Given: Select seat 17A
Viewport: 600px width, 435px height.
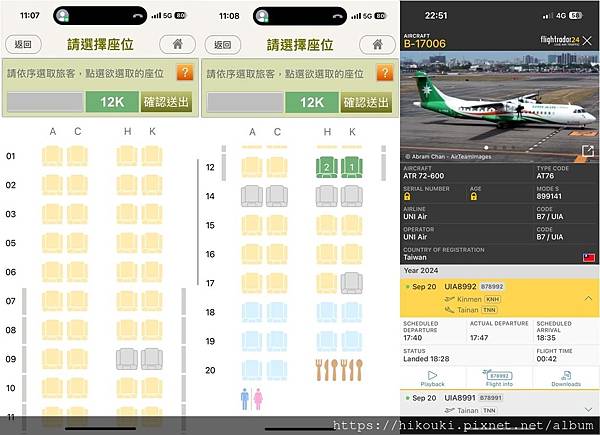Looking at the screenshot, I should tap(252, 283).
